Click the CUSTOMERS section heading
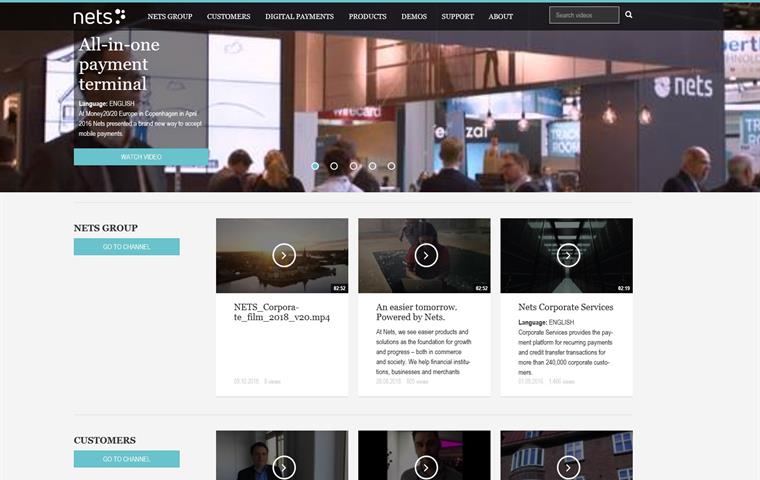 tap(105, 440)
